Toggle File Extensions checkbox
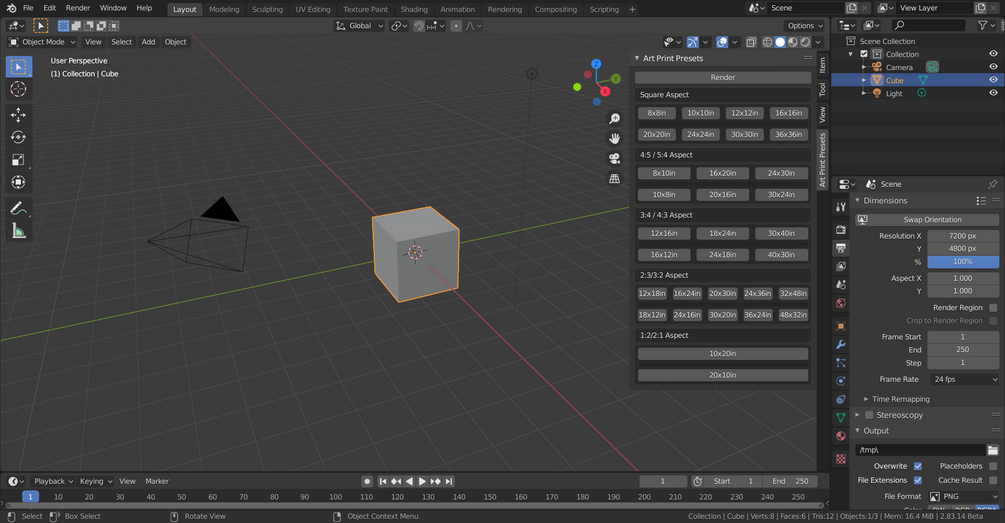Image resolution: width=1005 pixels, height=523 pixels. coord(918,480)
